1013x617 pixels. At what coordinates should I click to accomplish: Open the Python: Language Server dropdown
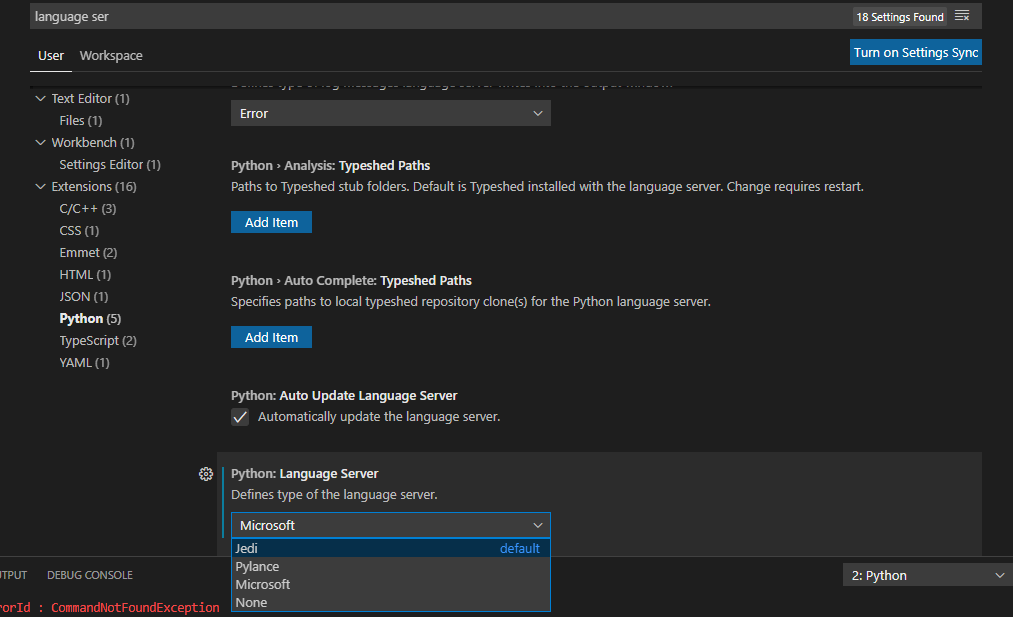tap(390, 525)
